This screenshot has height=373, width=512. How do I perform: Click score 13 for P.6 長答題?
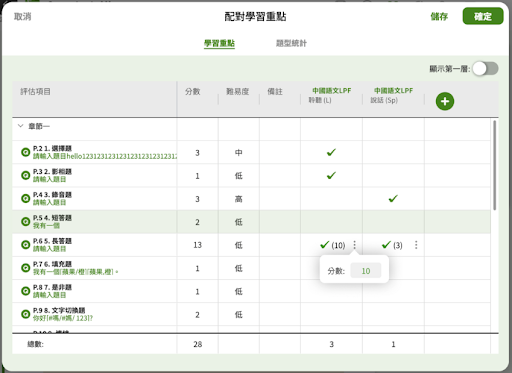tap(197, 245)
